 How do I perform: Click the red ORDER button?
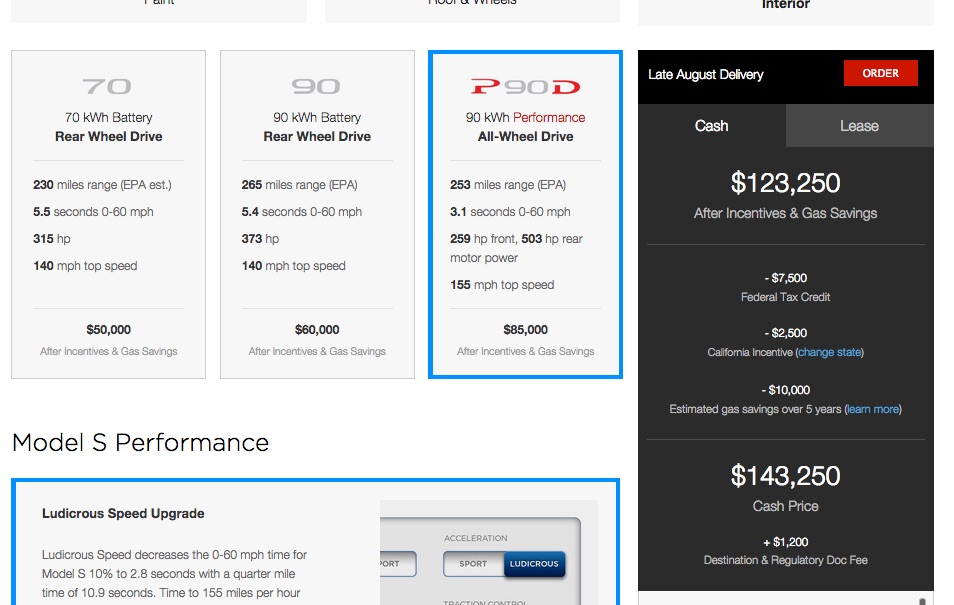880,73
